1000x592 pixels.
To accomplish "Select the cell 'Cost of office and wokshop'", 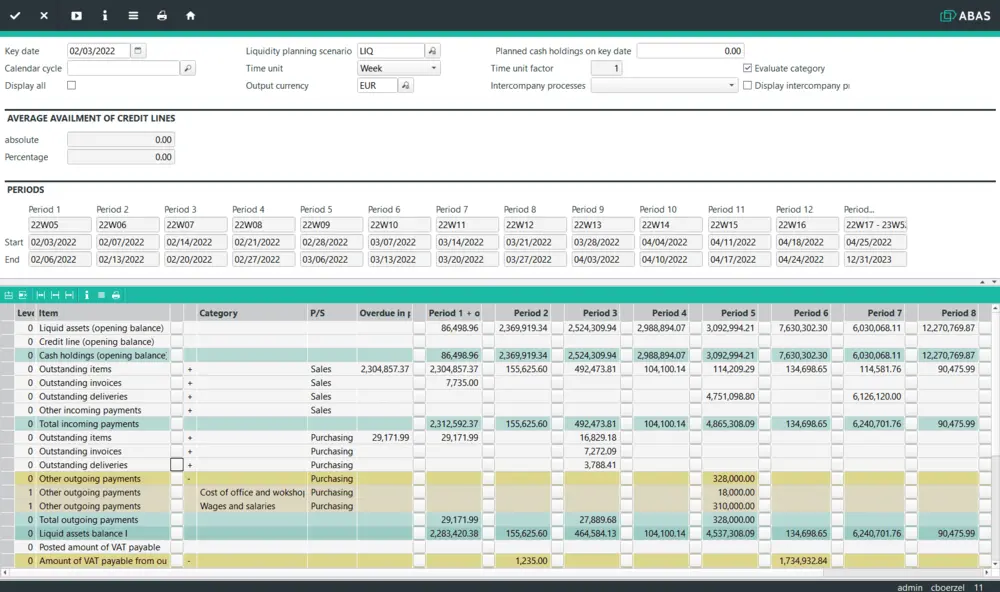I will pyautogui.click(x=251, y=492).
